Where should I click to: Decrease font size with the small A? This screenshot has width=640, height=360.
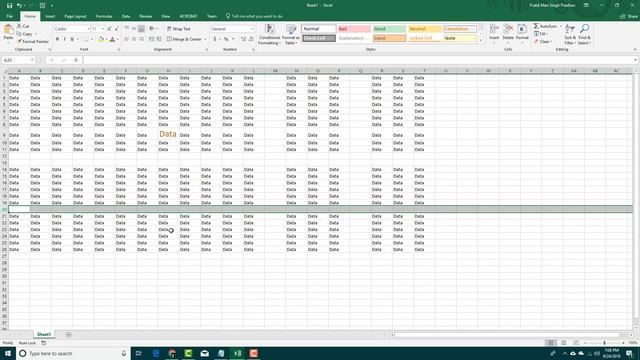(x=117, y=29)
